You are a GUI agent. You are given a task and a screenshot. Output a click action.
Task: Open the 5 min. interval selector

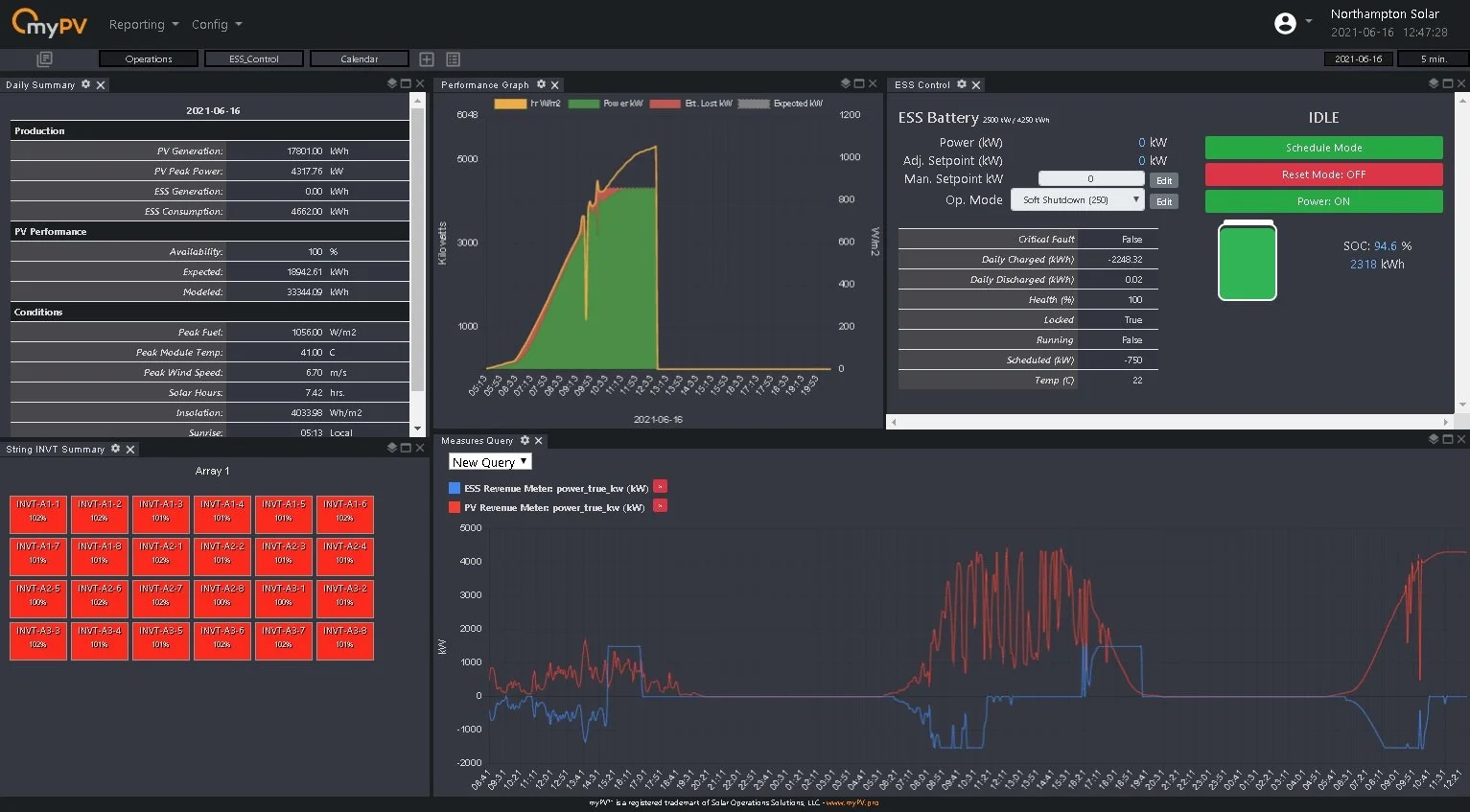pyautogui.click(x=1433, y=59)
